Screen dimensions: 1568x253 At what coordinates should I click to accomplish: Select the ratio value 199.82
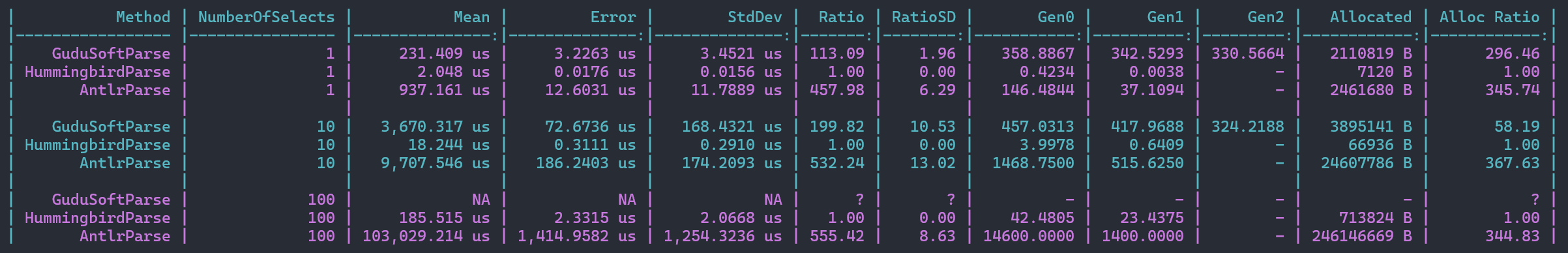point(836,126)
